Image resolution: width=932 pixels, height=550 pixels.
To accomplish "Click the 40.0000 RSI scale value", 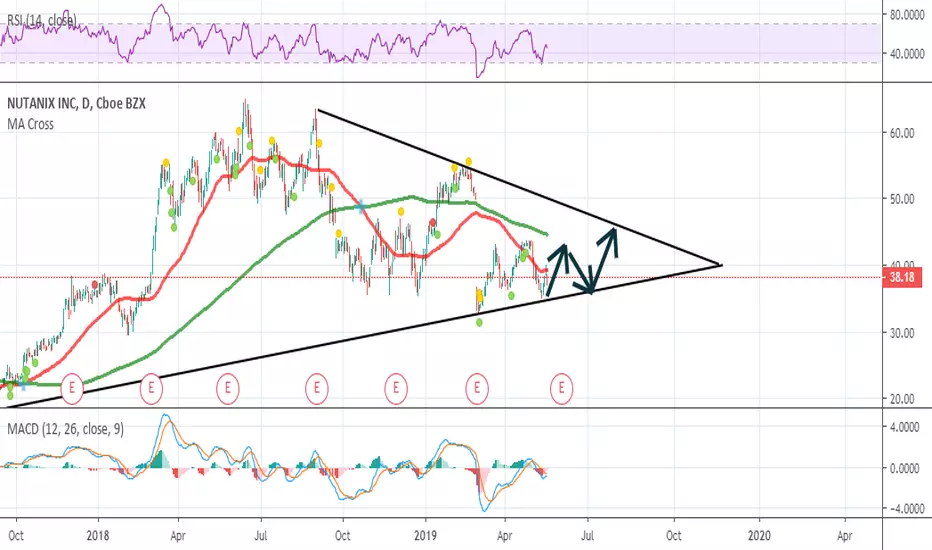I will point(907,54).
